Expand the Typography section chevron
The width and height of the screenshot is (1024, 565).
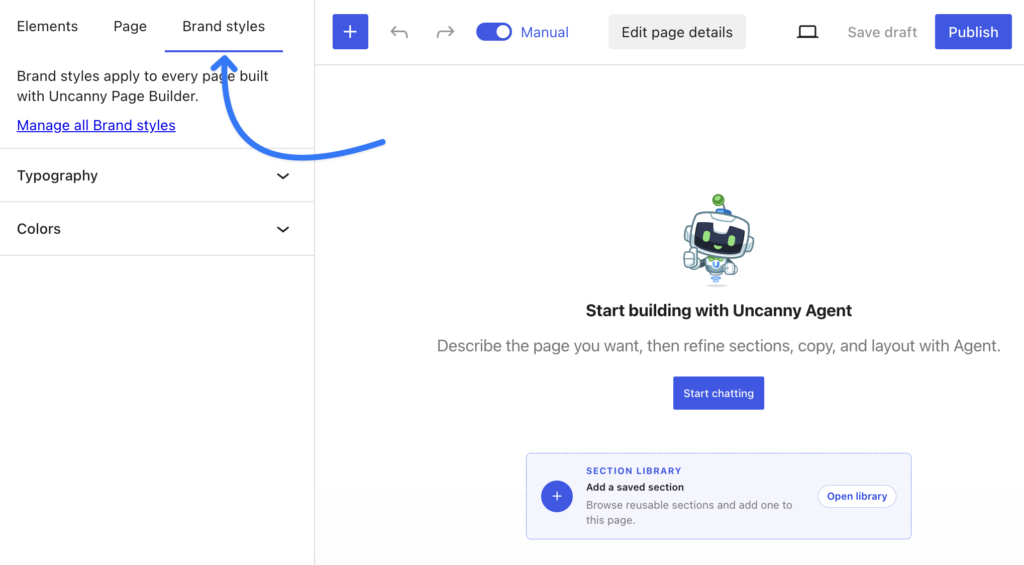click(283, 176)
